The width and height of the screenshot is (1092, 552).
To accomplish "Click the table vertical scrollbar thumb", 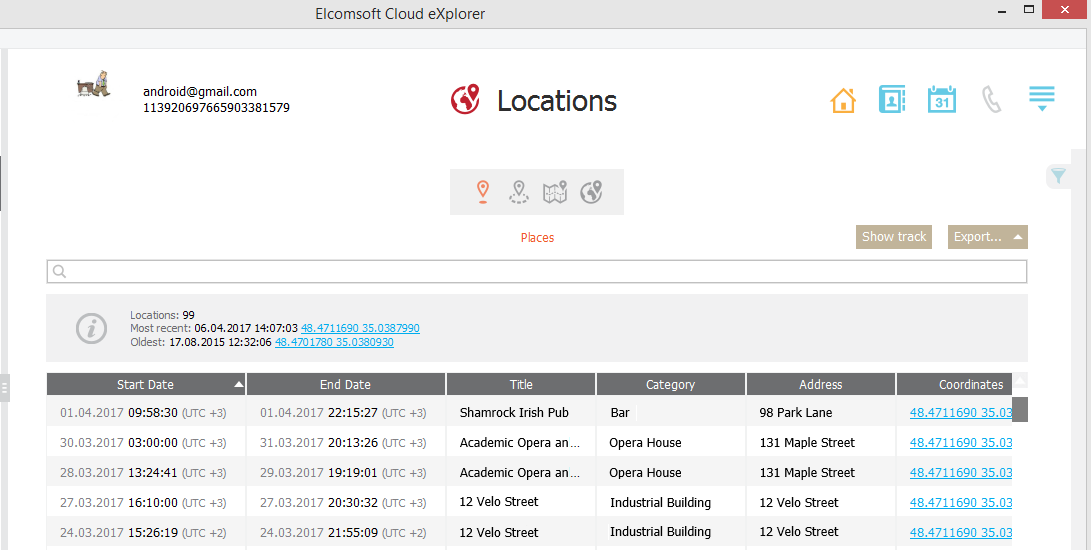I will coord(1020,409).
